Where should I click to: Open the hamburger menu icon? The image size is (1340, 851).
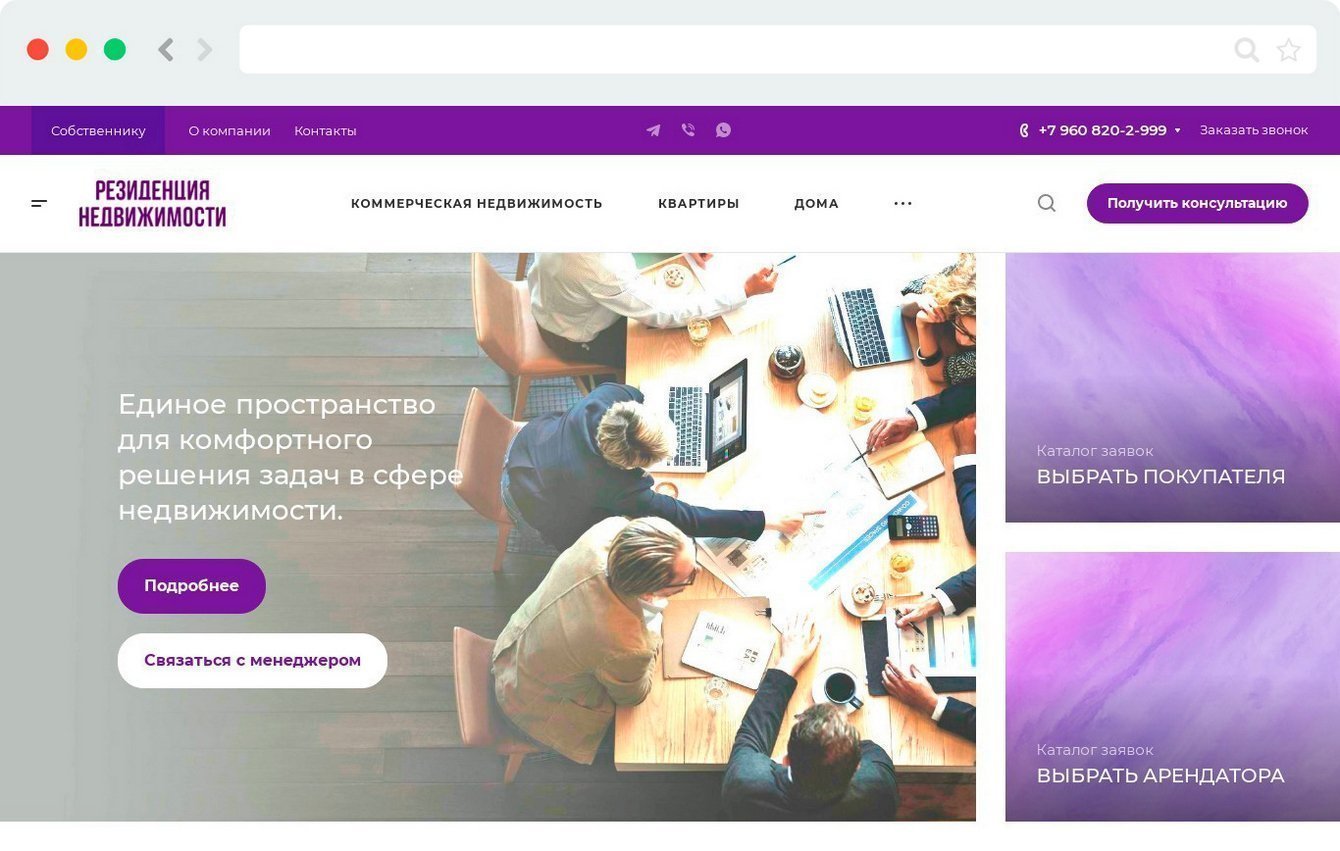39,203
